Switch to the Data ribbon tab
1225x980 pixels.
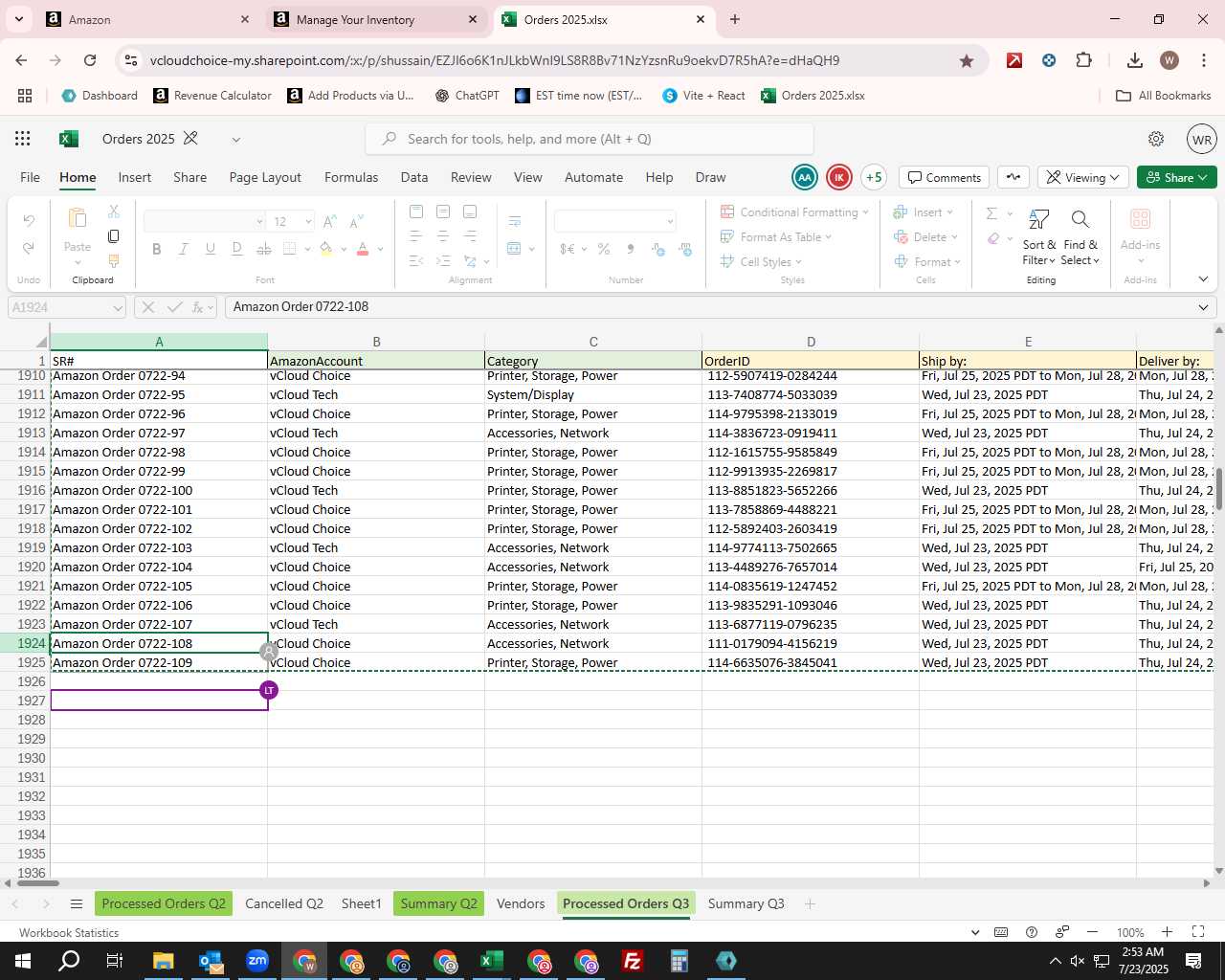tap(414, 177)
